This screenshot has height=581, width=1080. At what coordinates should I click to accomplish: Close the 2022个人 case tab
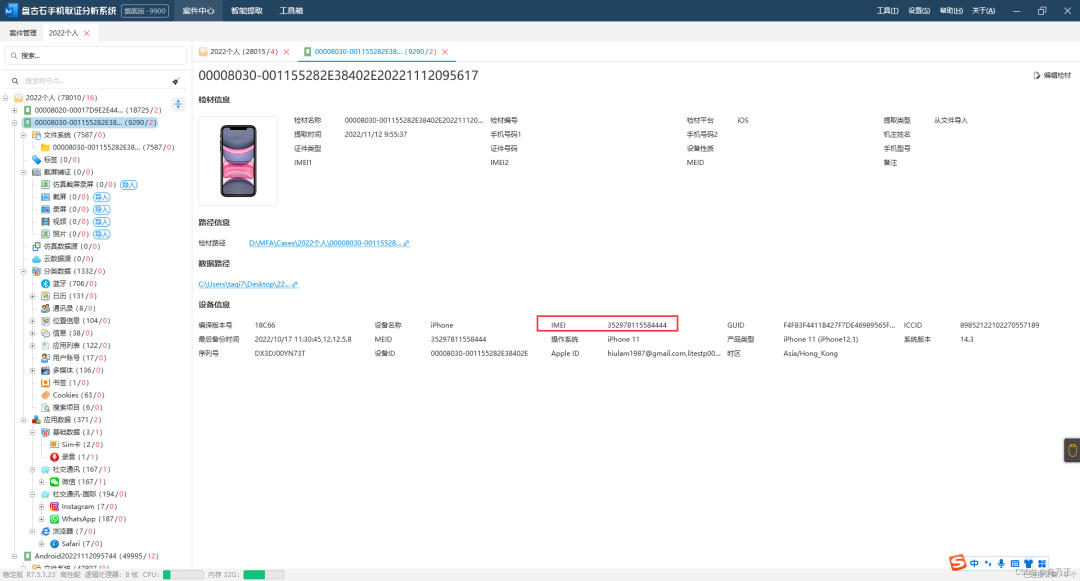(87, 33)
